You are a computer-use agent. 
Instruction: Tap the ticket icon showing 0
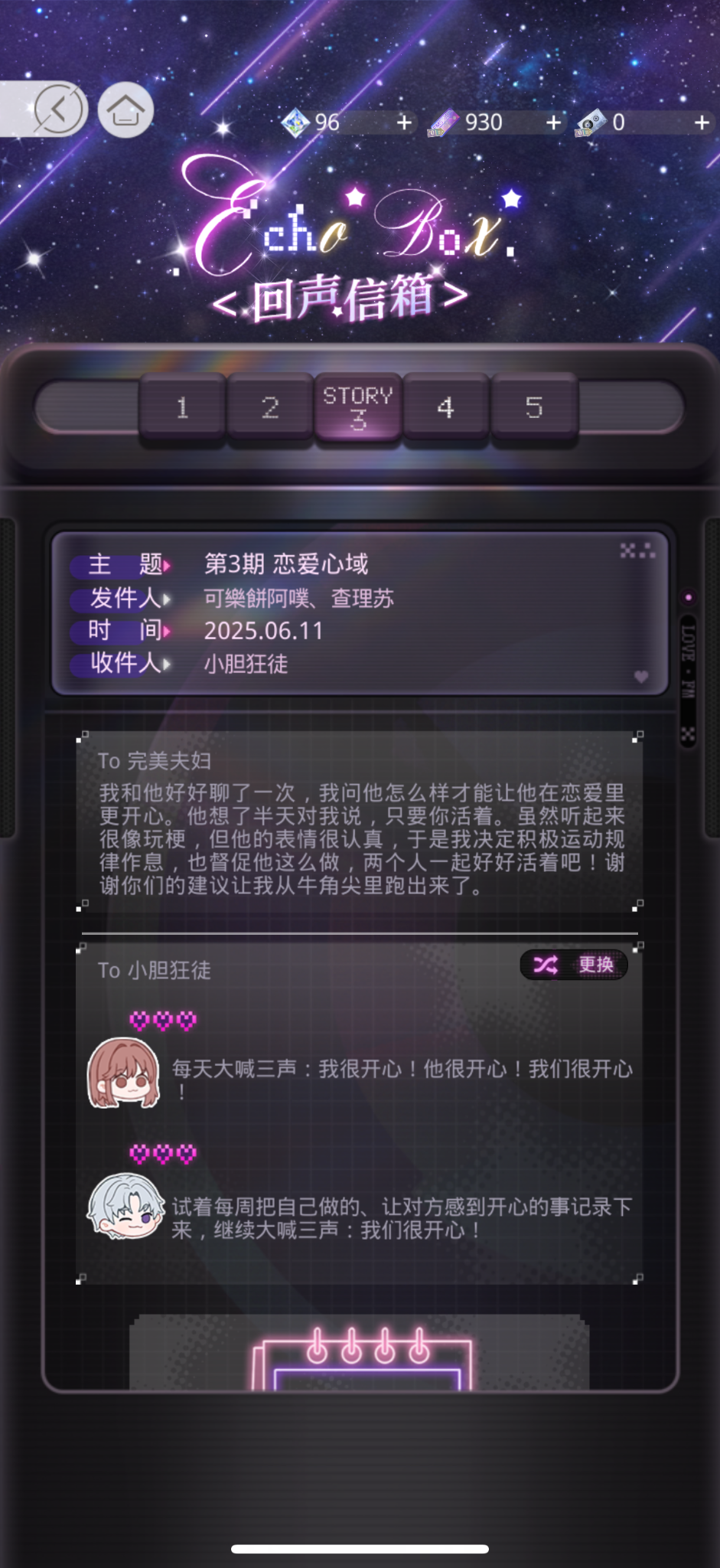pyautogui.click(x=591, y=122)
